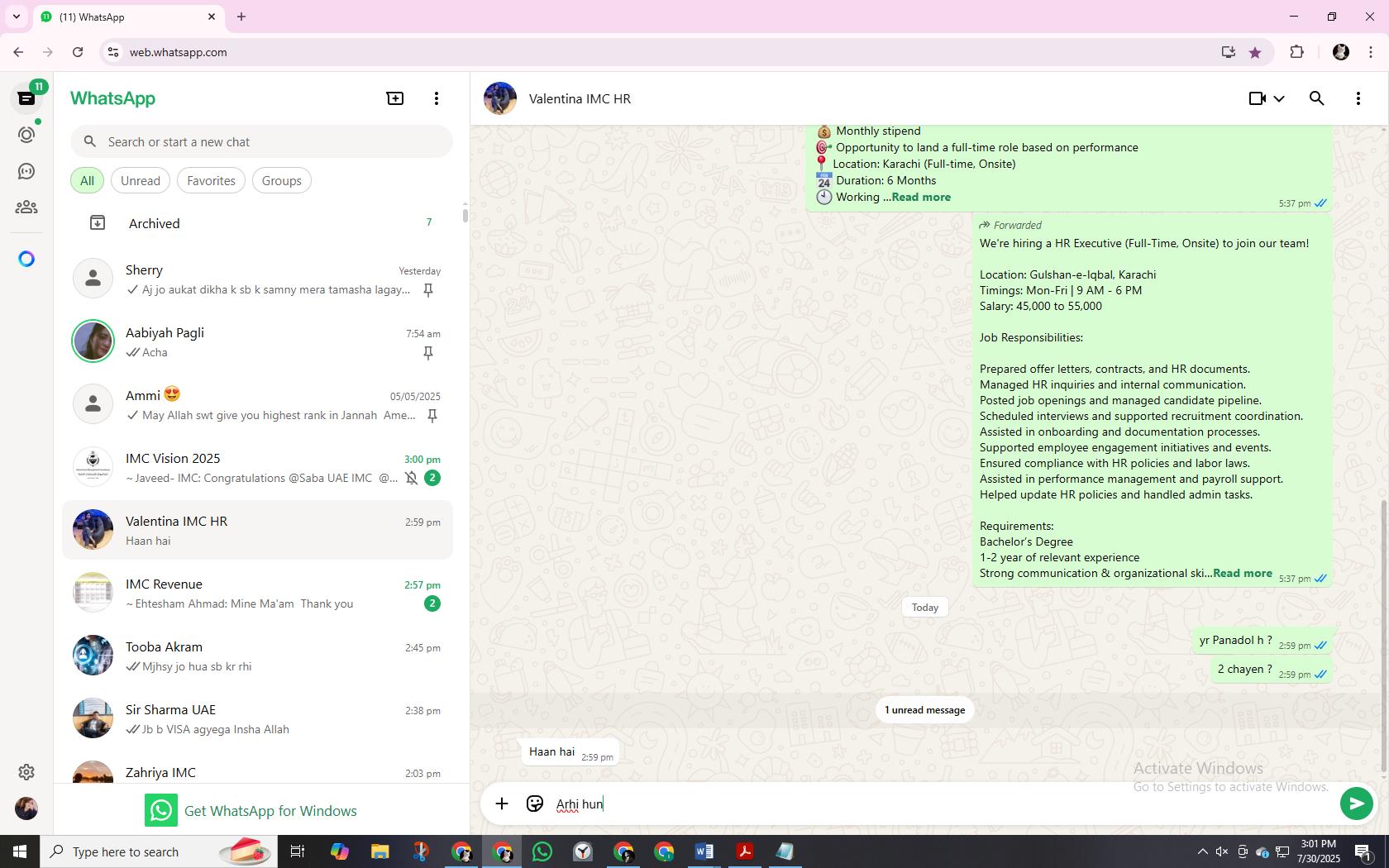Click install app icon in address bar
The height and width of the screenshot is (868, 1389).
[1228, 52]
